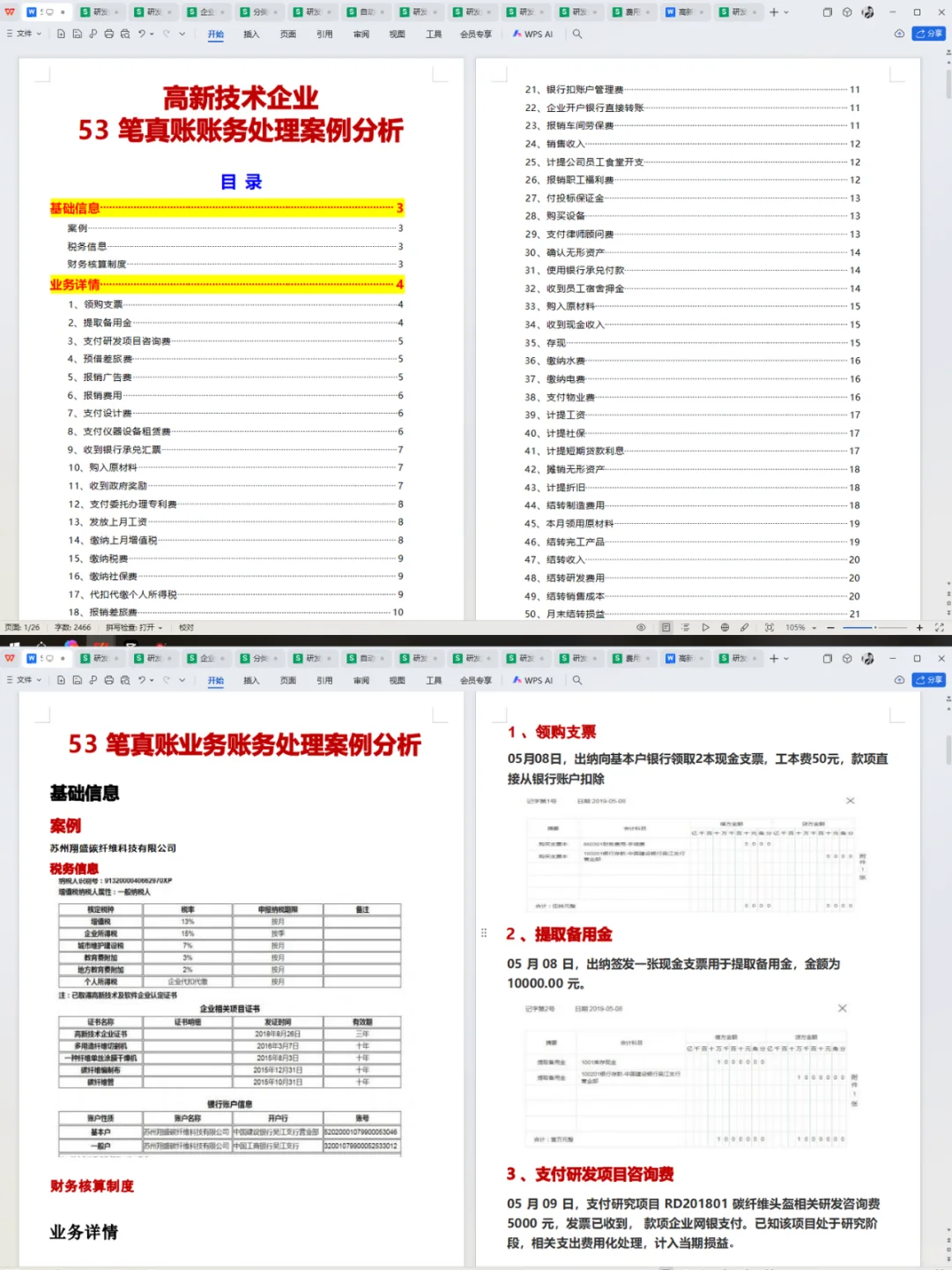This screenshot has height=1270, width=952.
Task: Open the Print icon
Action: [109, 34]
